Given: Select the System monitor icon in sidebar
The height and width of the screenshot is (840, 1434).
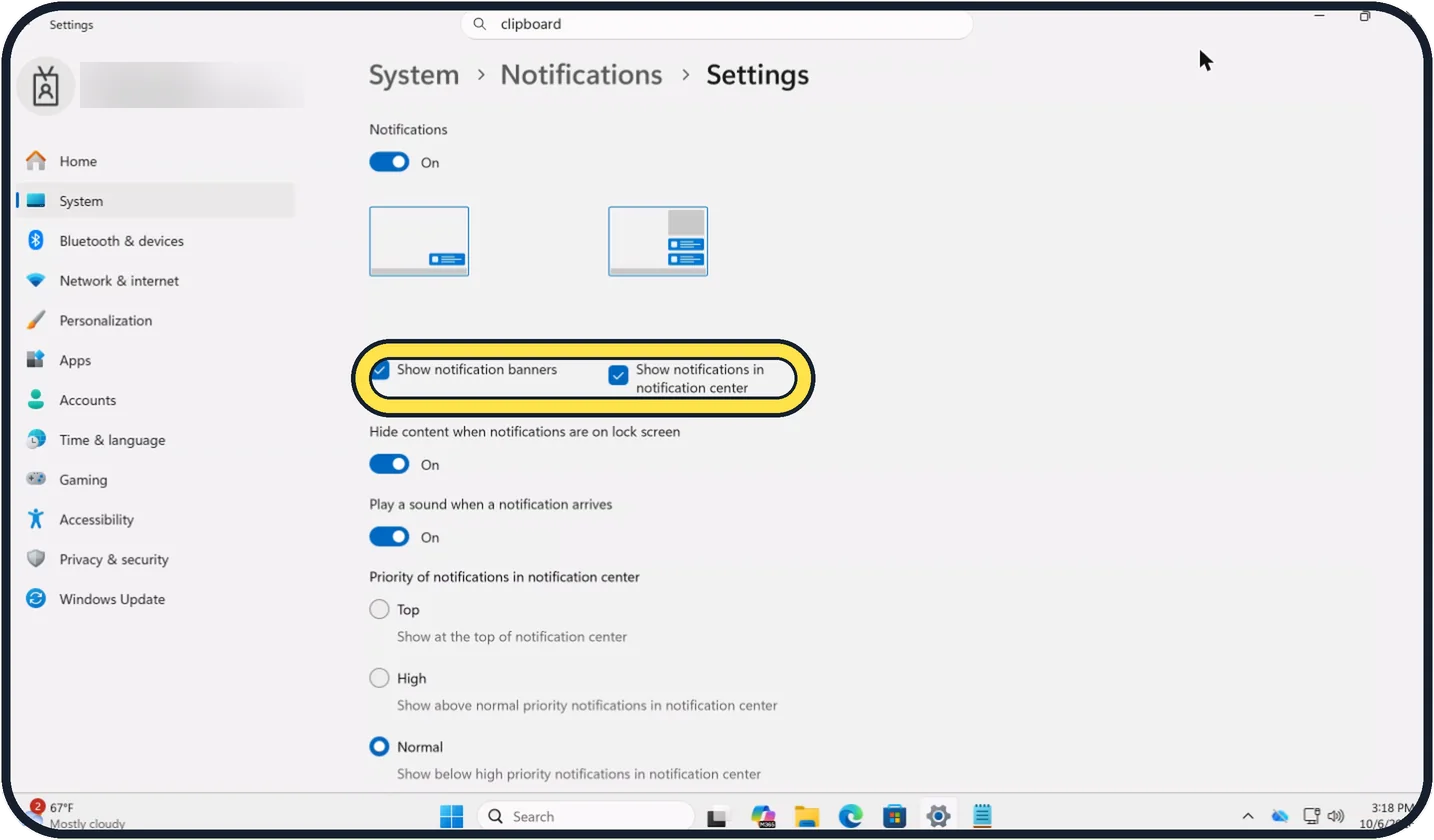Looking at the screenshot, I should [36, 201].
